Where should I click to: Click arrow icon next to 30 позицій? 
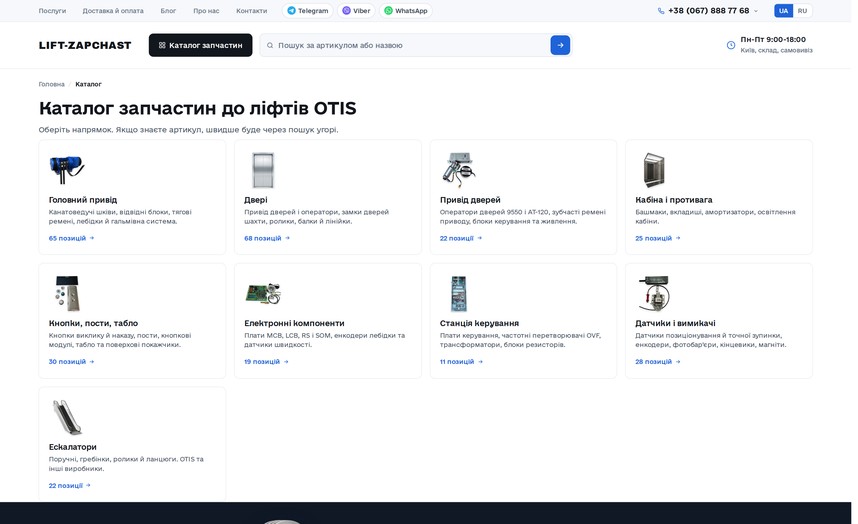92,362
